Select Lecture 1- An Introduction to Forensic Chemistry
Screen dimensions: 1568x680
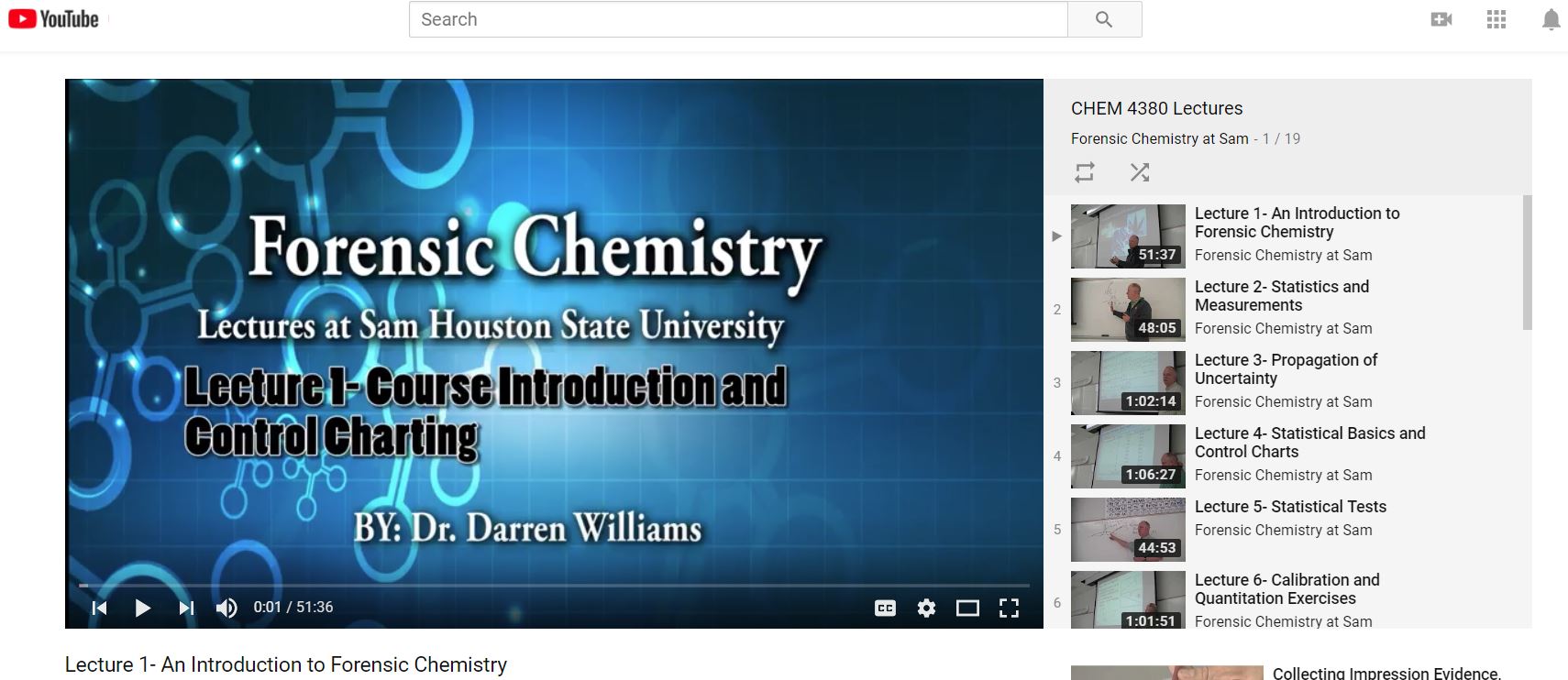coord(1297,223)
